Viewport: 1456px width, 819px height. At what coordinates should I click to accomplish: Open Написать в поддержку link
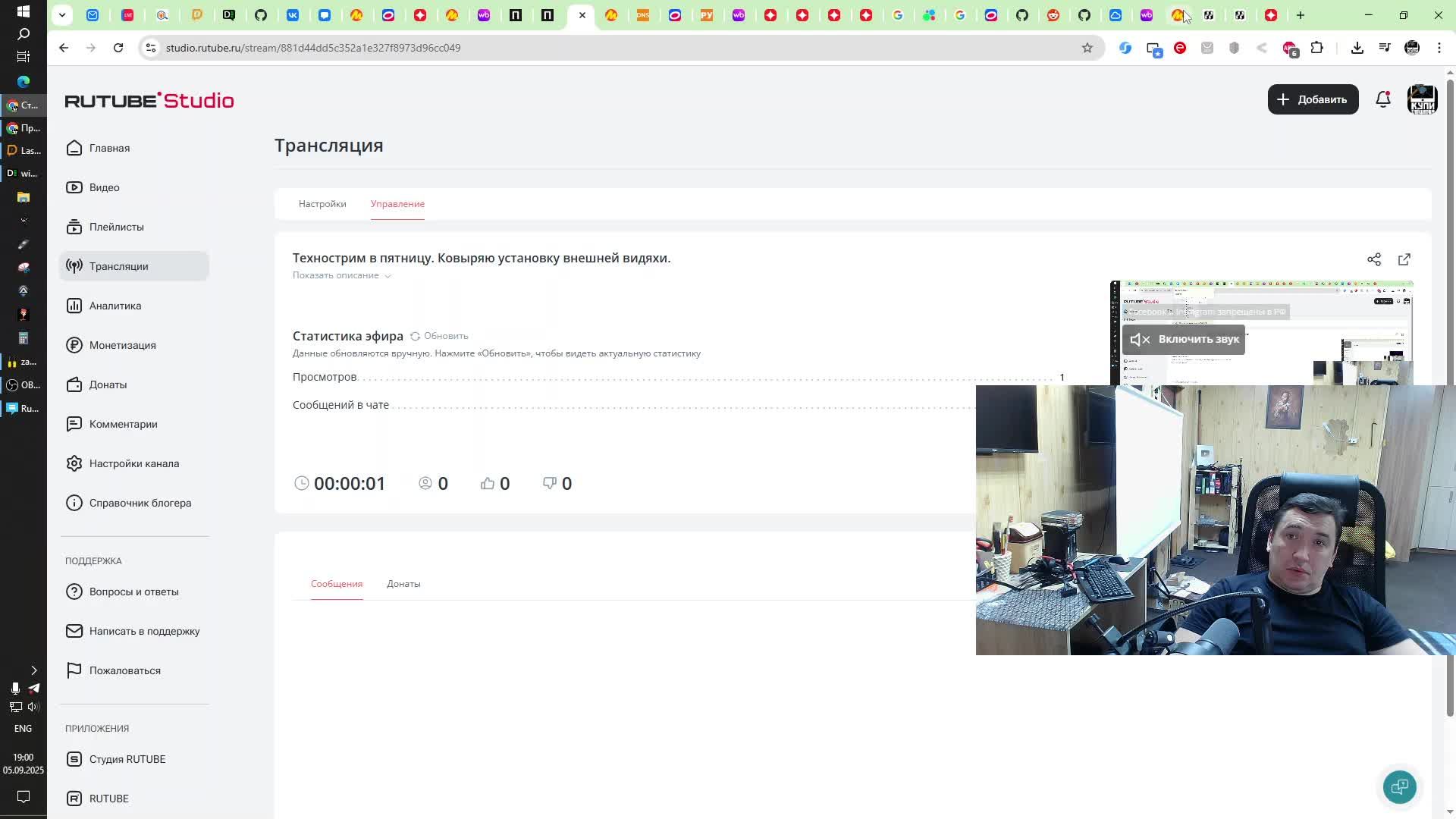(x=144, y=631)
